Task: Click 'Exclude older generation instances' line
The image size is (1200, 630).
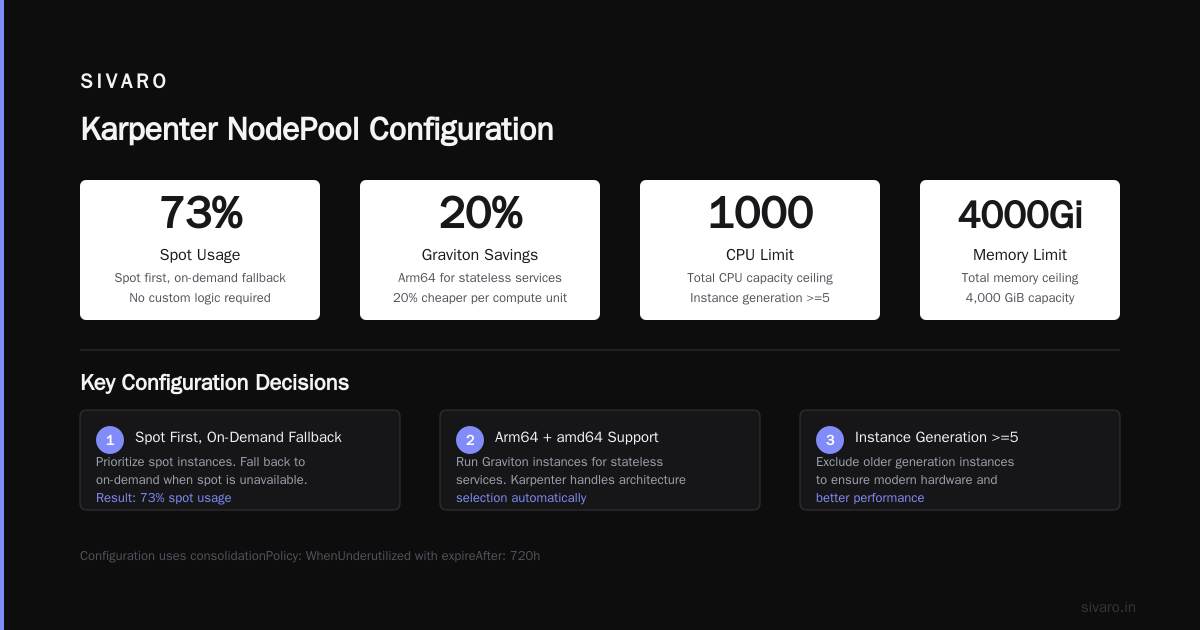Action: coord(915,462)
